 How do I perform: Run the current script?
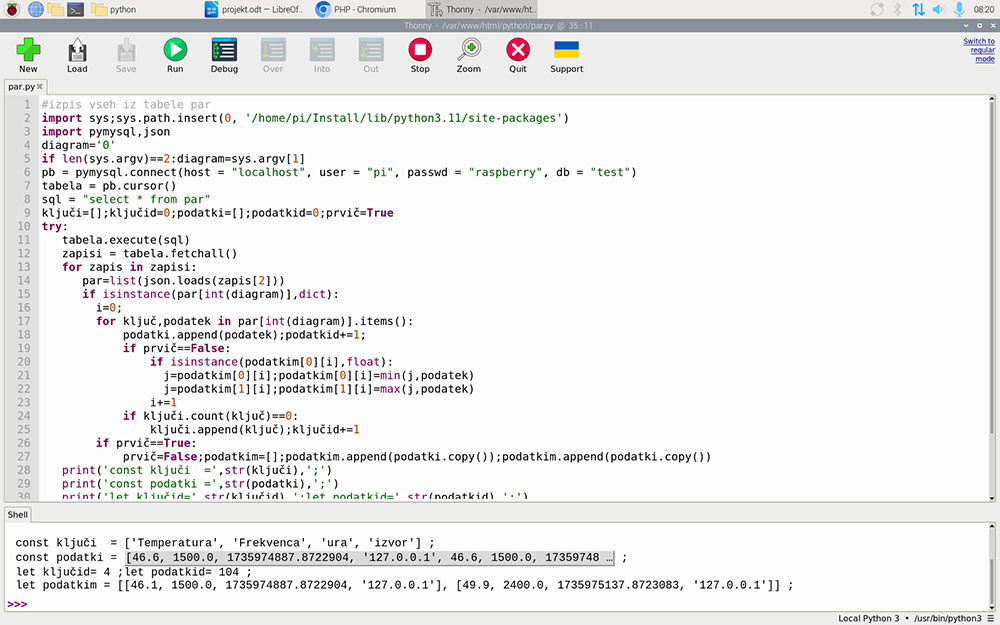(x=175, y=50)
